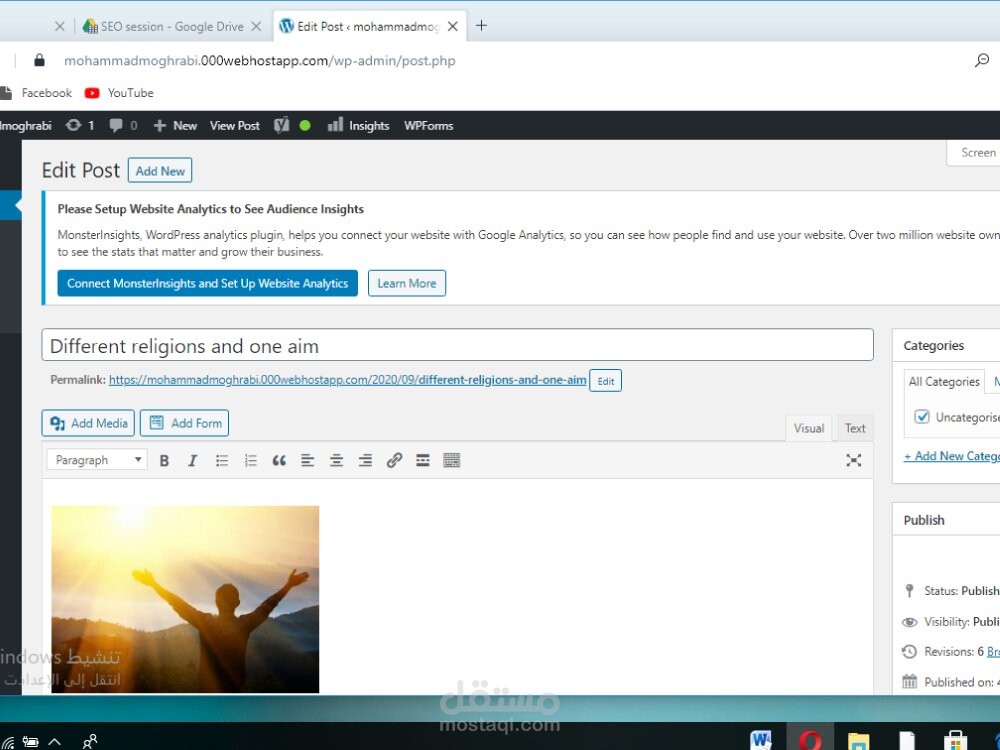The image size is (1000, 750).
Task: Open a new browser tab
Action: click(482, 26)
